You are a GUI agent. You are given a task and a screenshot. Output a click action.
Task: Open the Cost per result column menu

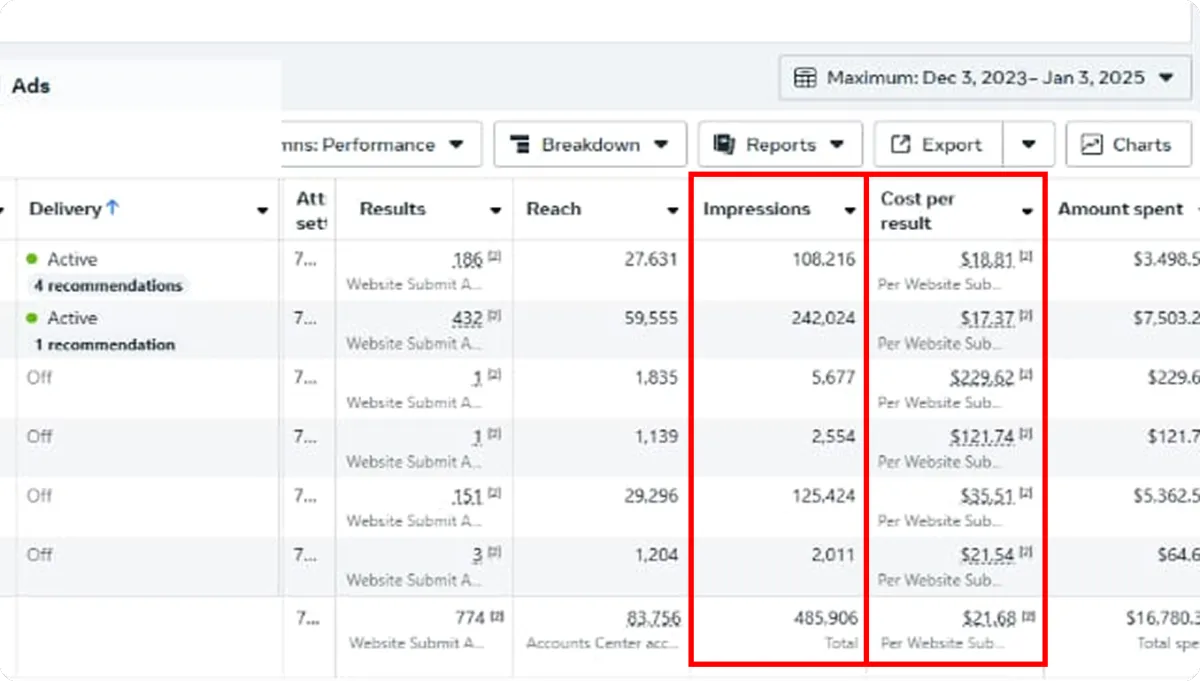pyautogui.click(x=1027, y=211)
